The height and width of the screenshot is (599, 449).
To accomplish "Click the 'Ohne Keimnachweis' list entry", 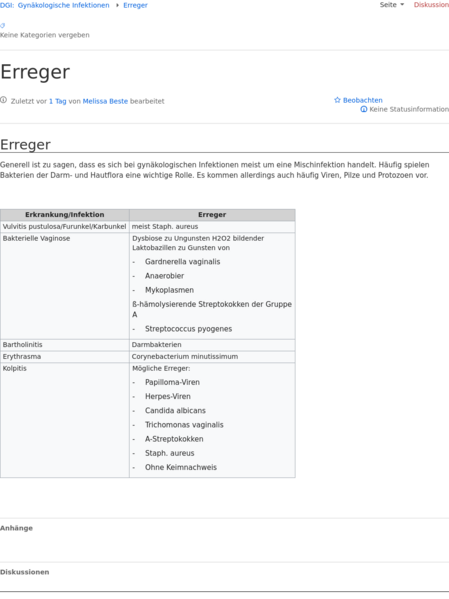I will click(x=181, y=467).
